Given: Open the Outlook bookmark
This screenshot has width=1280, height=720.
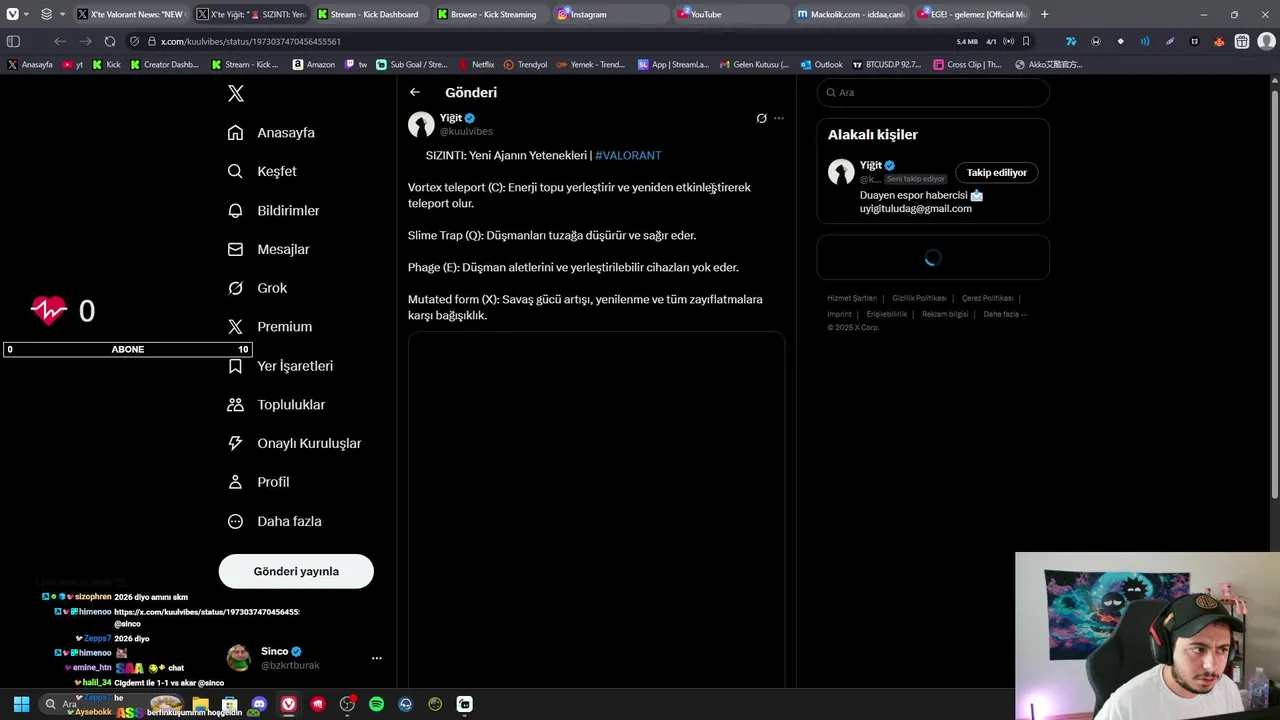Looking at the screenshot, I should click(x=821, y=64).
